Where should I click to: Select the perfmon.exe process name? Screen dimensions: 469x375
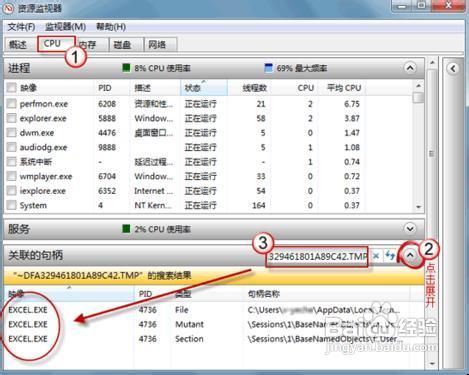pos(44,104)
